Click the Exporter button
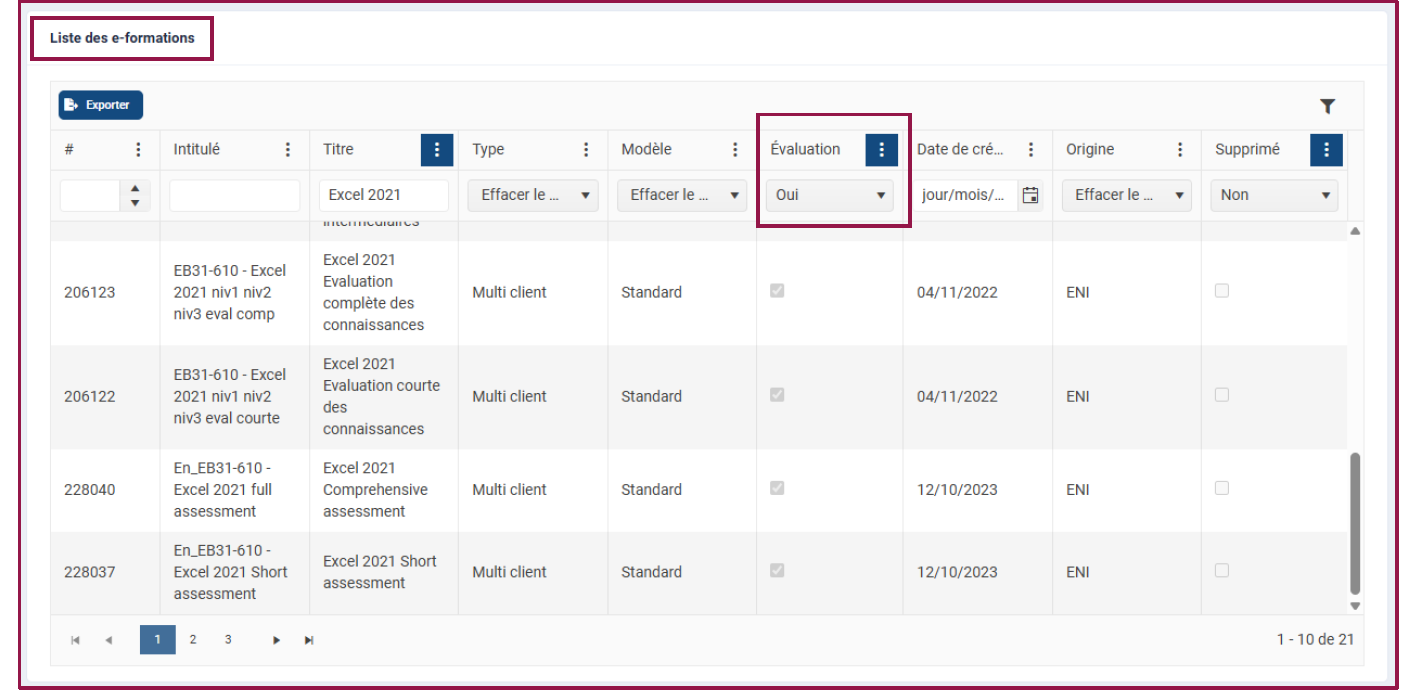 [101, 105]
